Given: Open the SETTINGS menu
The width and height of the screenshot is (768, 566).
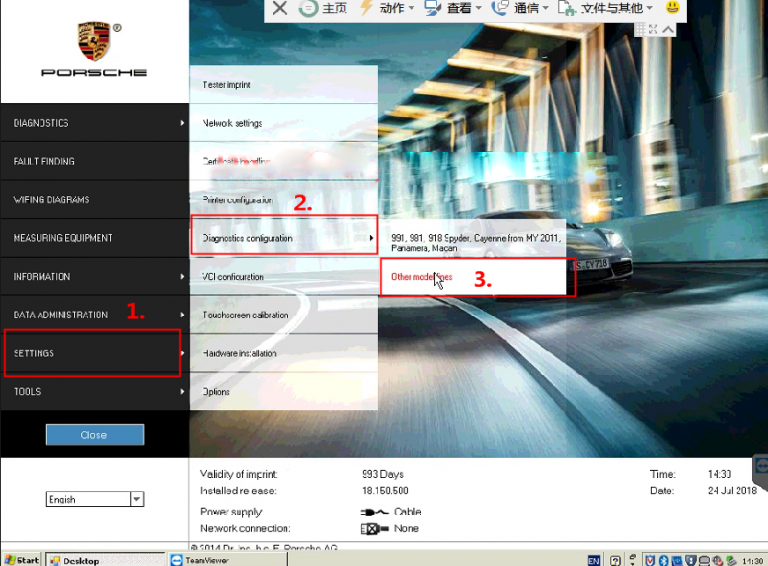Looking at the screenshot, I should coord(95,353).
